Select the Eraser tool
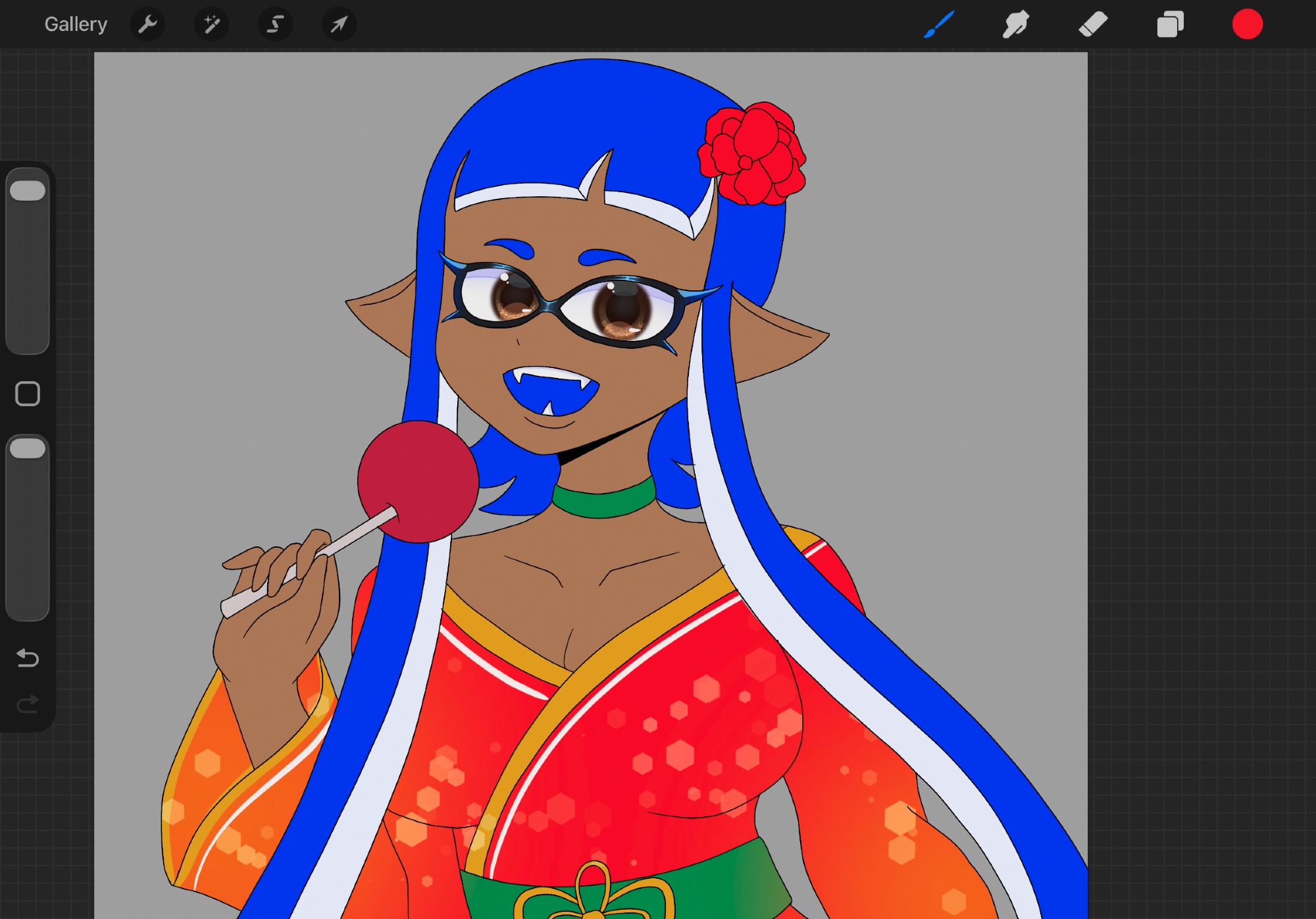Image resolution: width=1316 pixels, height=919 pixels. pyautogui.click(x=1093, y=24)
